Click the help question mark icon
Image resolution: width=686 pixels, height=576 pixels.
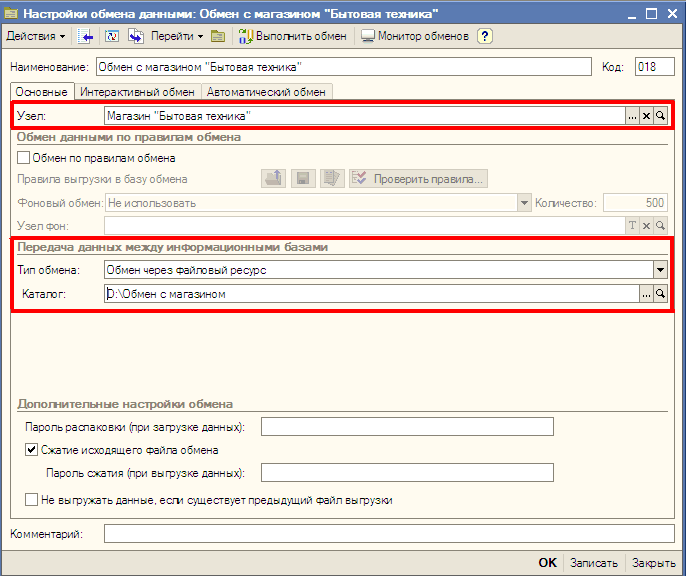click(486, 36)
